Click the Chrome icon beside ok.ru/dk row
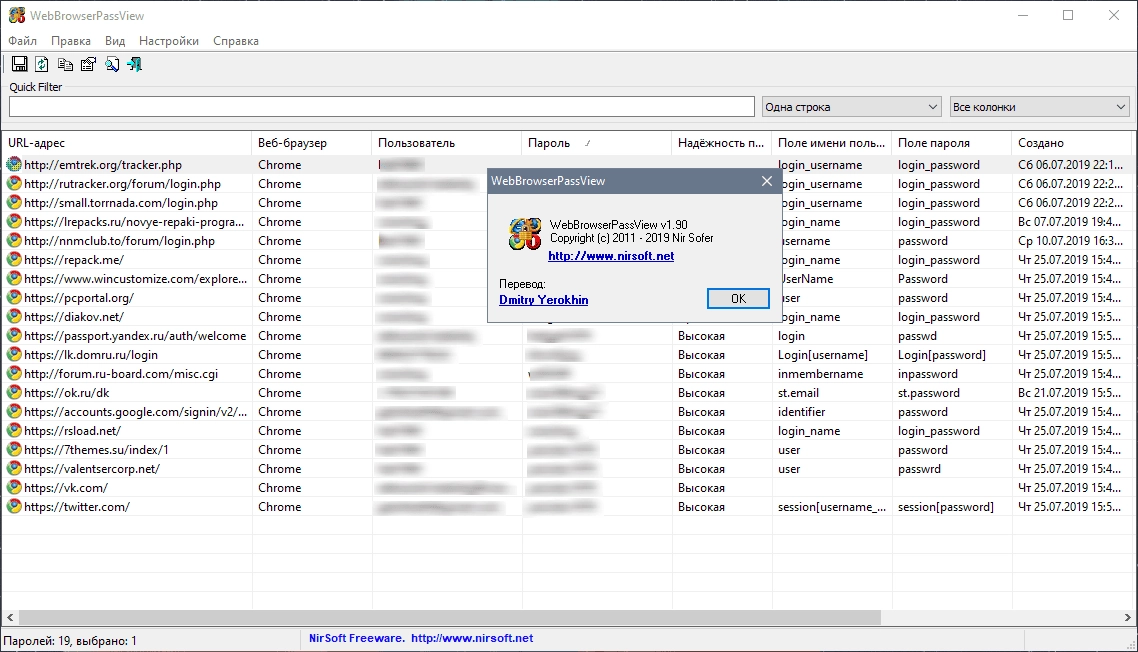Screen dimensions: 1138x652 pyautogui.click(x=14, y=393)
